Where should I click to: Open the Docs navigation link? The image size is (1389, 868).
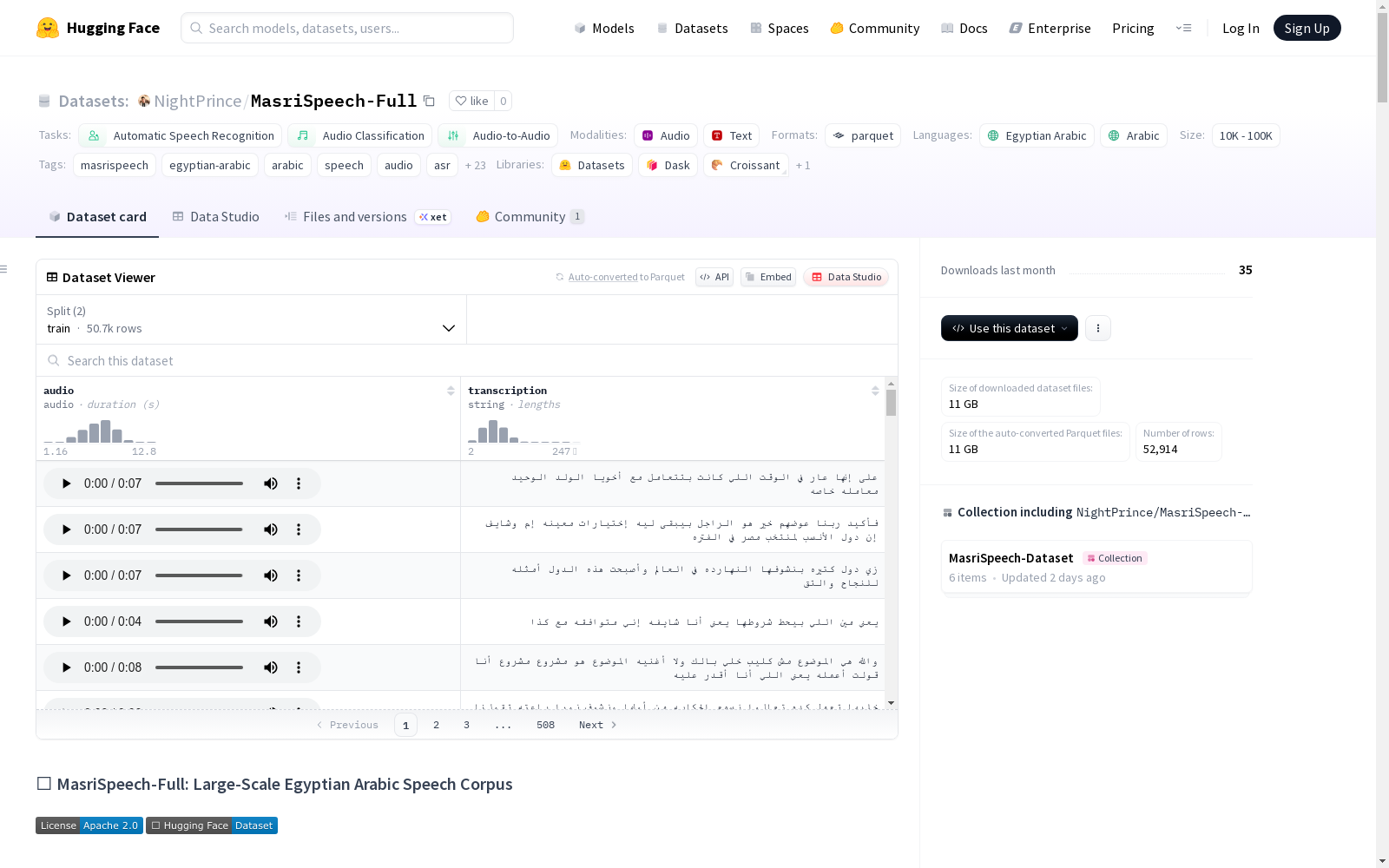[x=964, y=28]
